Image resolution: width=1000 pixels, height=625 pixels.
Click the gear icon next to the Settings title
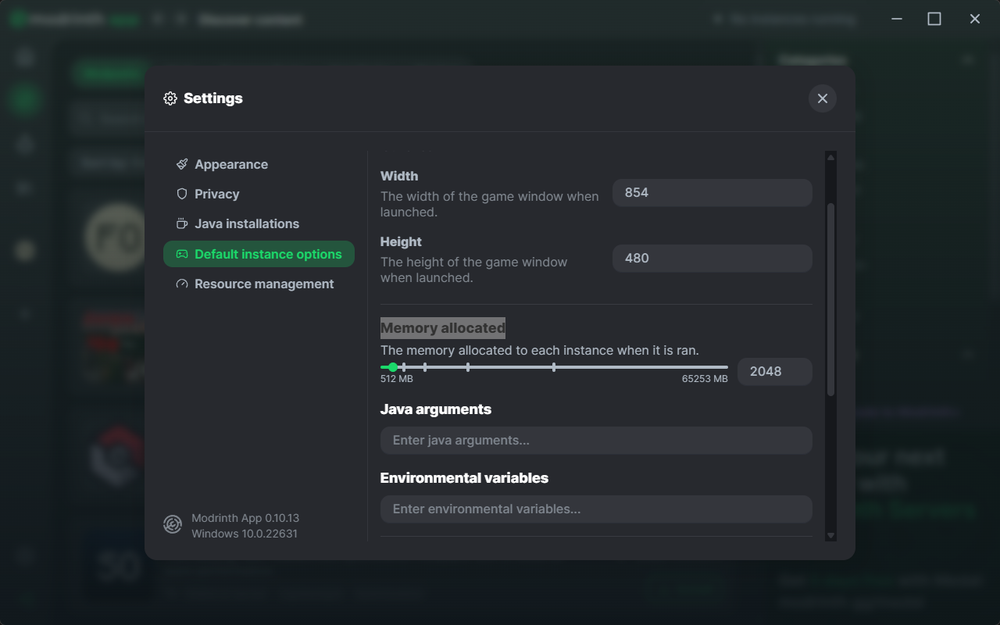click(170, 98)
